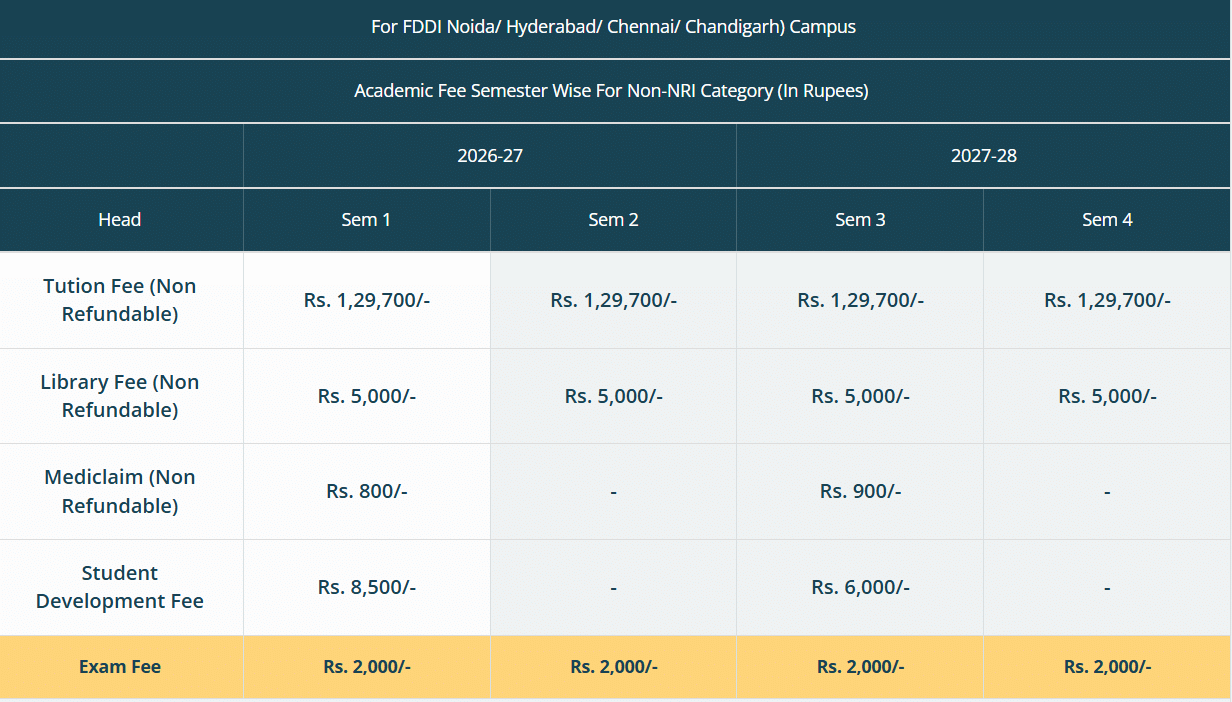
Task: Select the Exam Fee row label
Action: click(120, 667)
